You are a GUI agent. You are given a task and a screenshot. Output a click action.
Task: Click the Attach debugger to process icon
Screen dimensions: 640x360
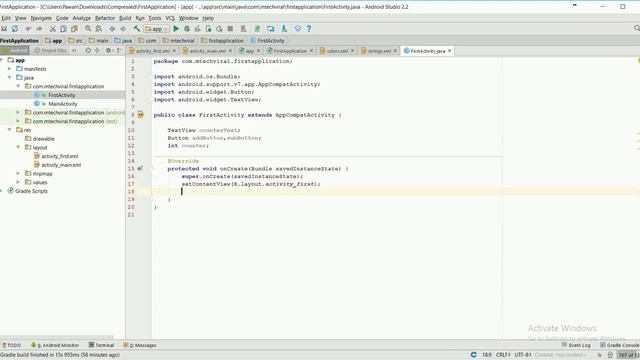coord(209,29)
